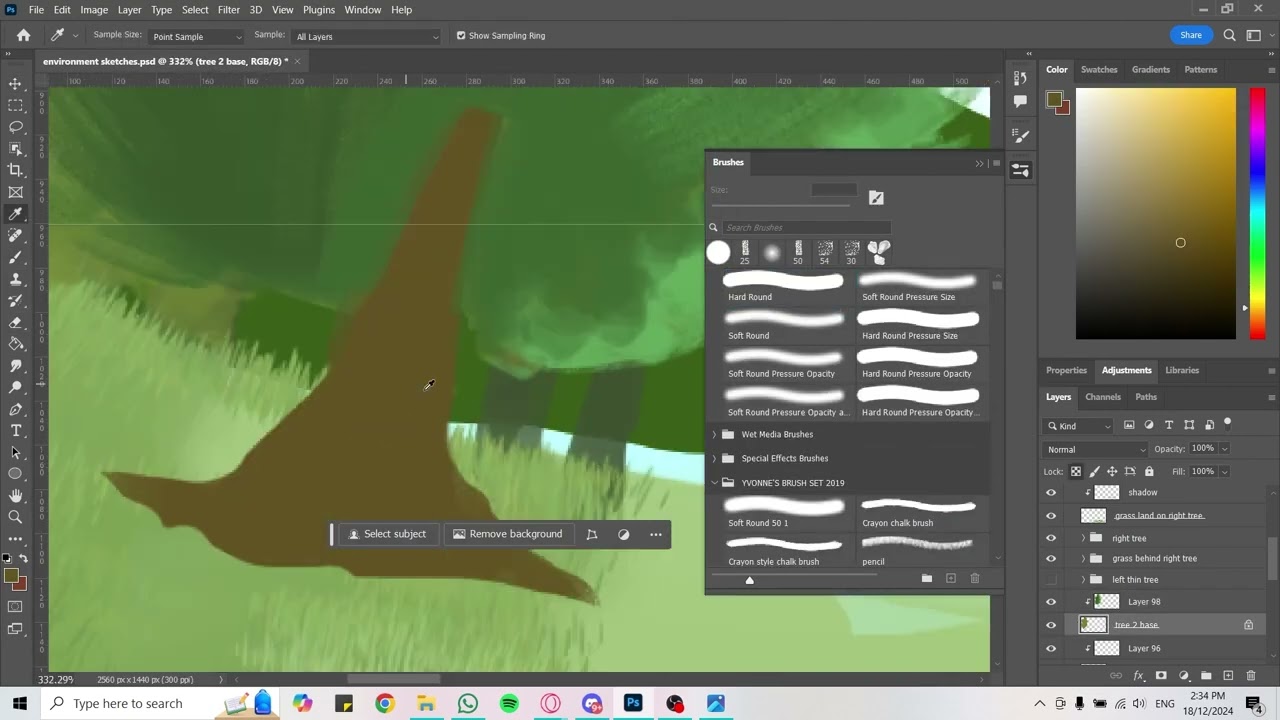
Task: Click the Share button
Action: (1191, 35)
